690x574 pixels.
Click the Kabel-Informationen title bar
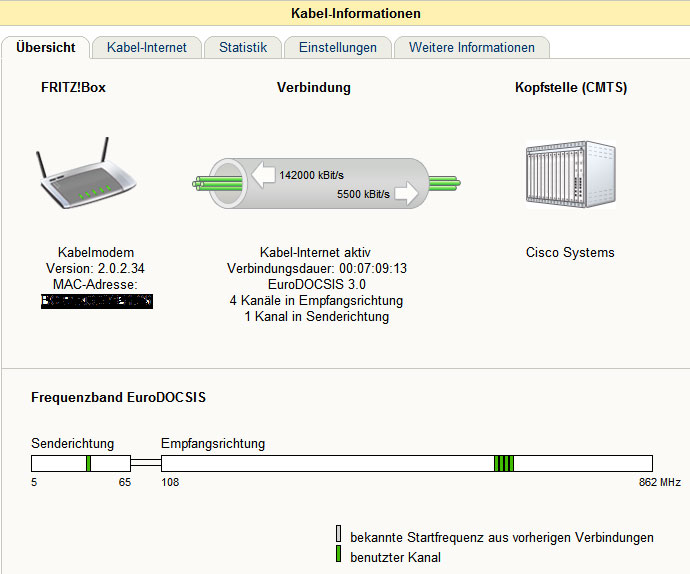click(x=345, y=13)
